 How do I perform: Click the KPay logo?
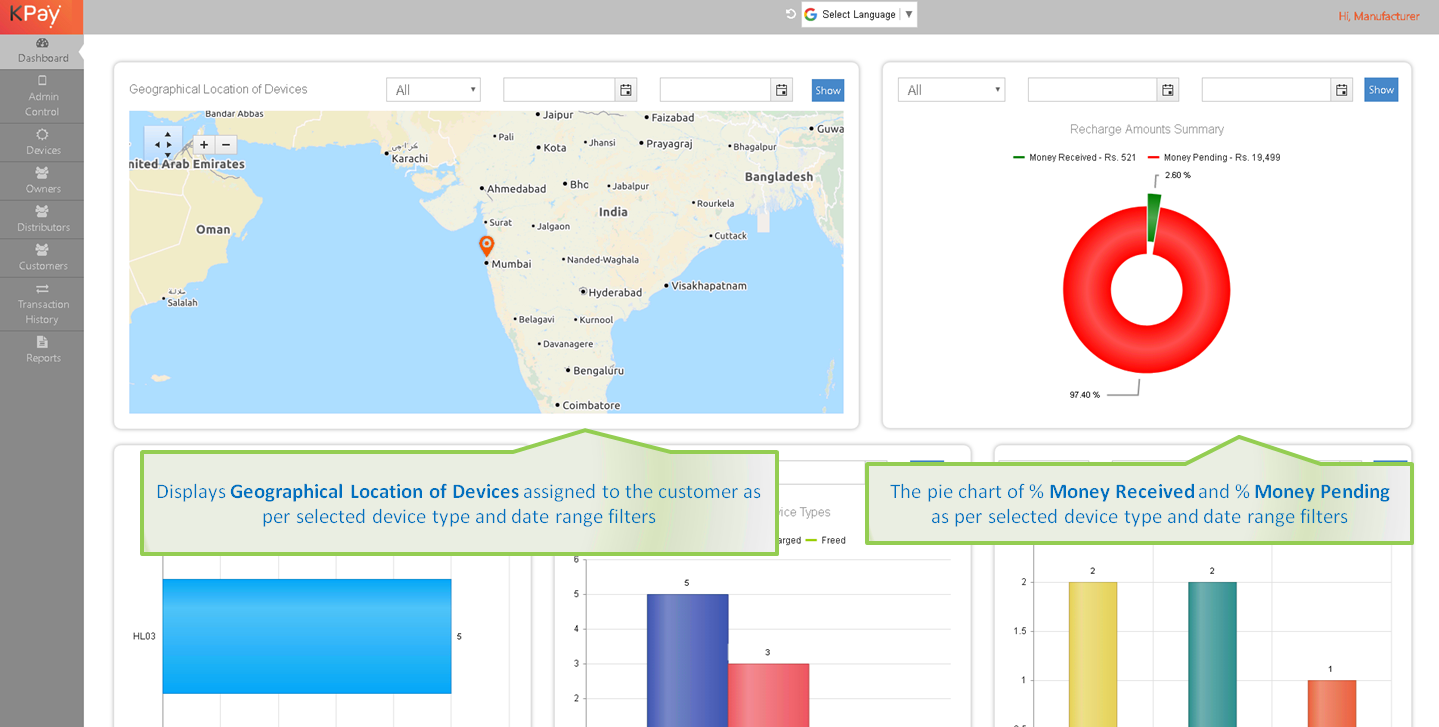coord(37,15)
